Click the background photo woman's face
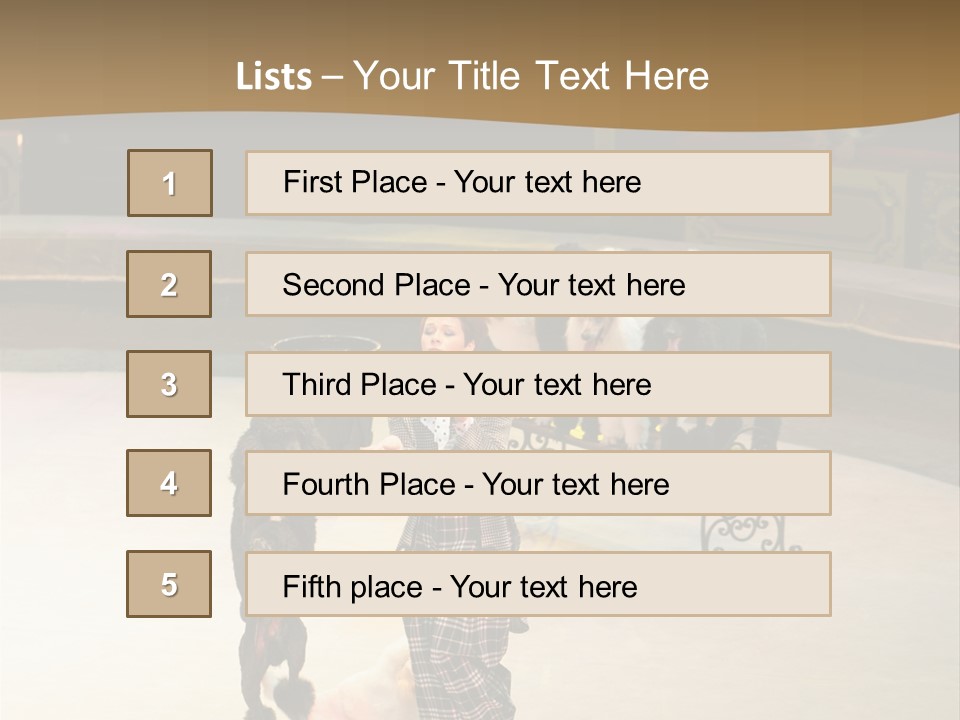This screenshot has height=720, width=960. coord(447,334)
